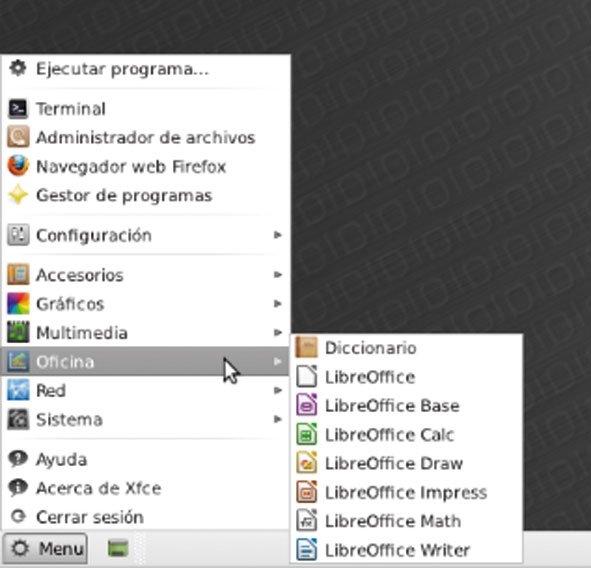
Task: Launch LibreOffice Impress label
Action: click(x=406, y=493)
